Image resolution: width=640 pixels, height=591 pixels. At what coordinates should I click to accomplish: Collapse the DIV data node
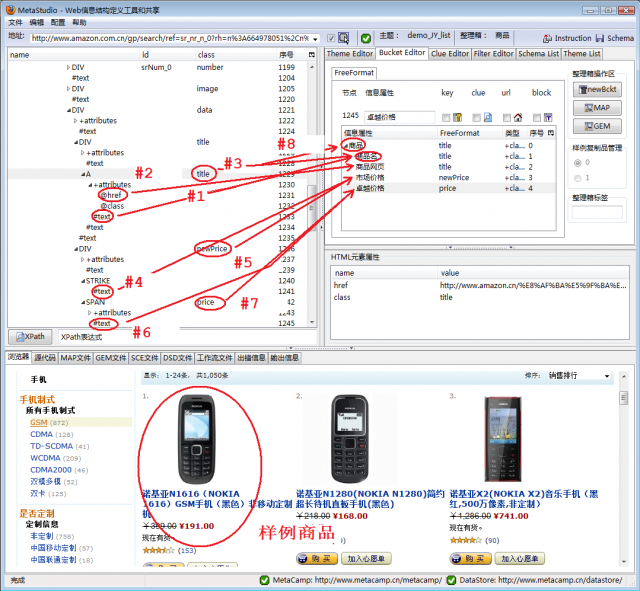tap(69, 110)
